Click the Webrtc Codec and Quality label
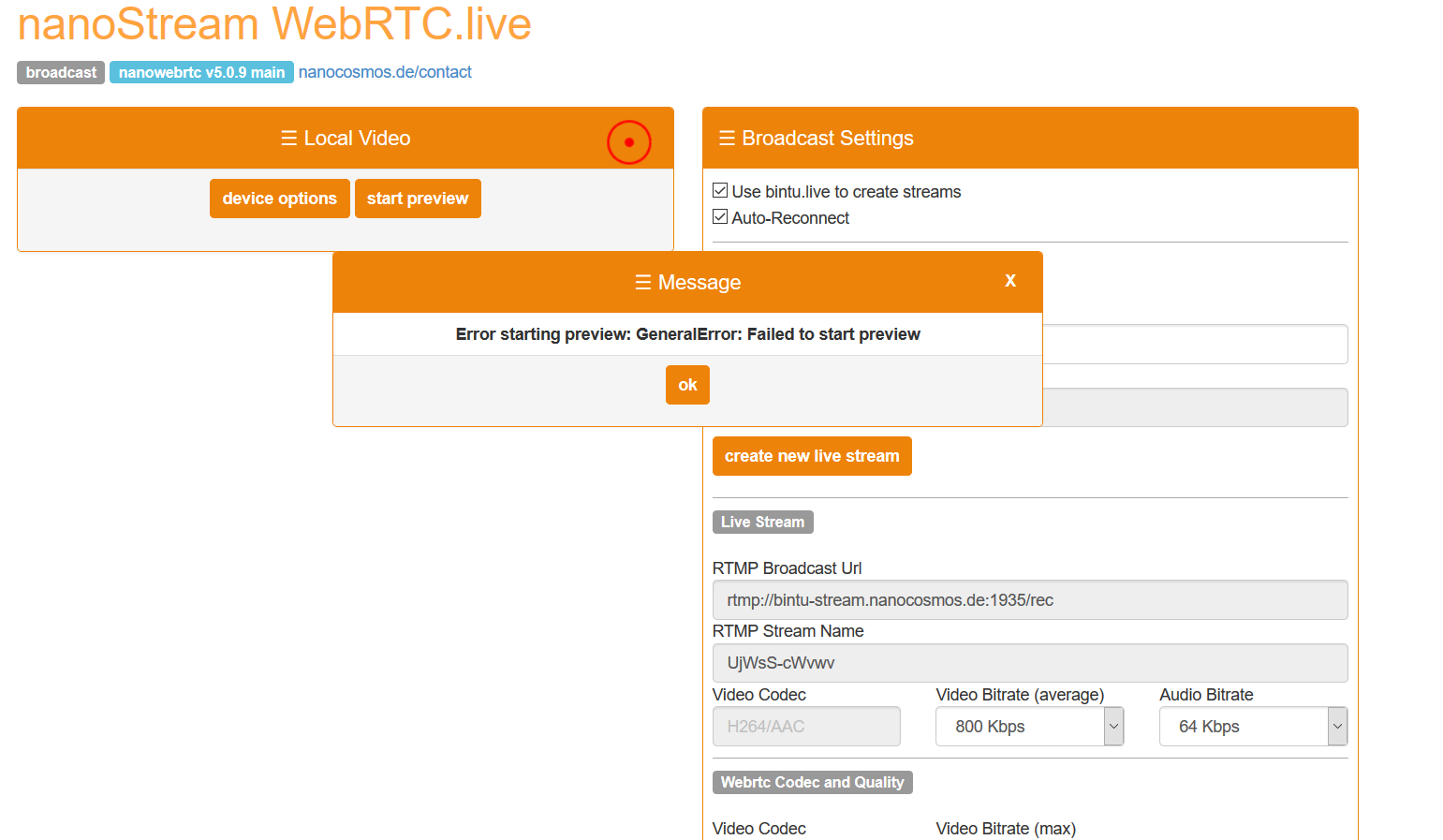The height and width of the screenshot is (840, 1443). (812, 782)
